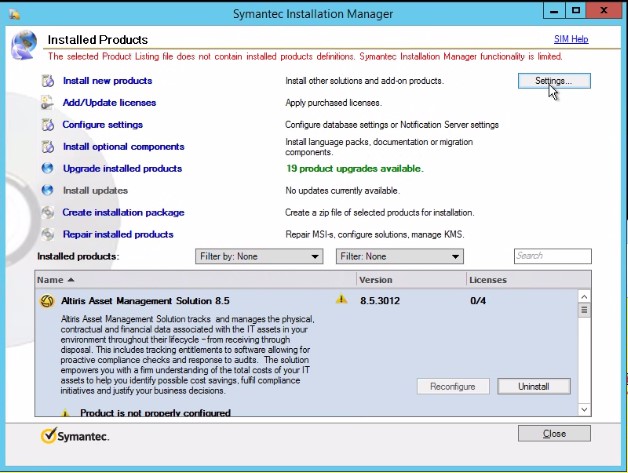The image size is (628, 473).
Task: Click the Reconfigure button
Action: 453,386
